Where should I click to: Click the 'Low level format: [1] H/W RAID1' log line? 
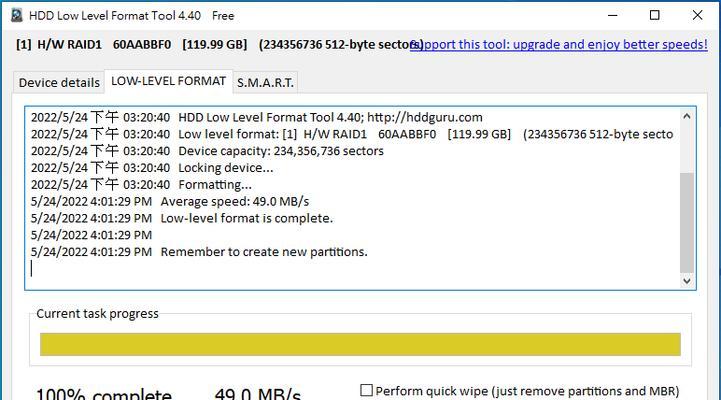[352, 134]
